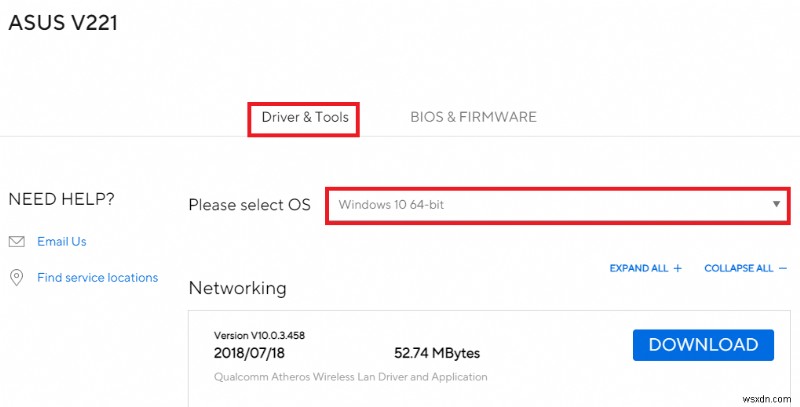Open the Find service locations link

click(97, 277)
